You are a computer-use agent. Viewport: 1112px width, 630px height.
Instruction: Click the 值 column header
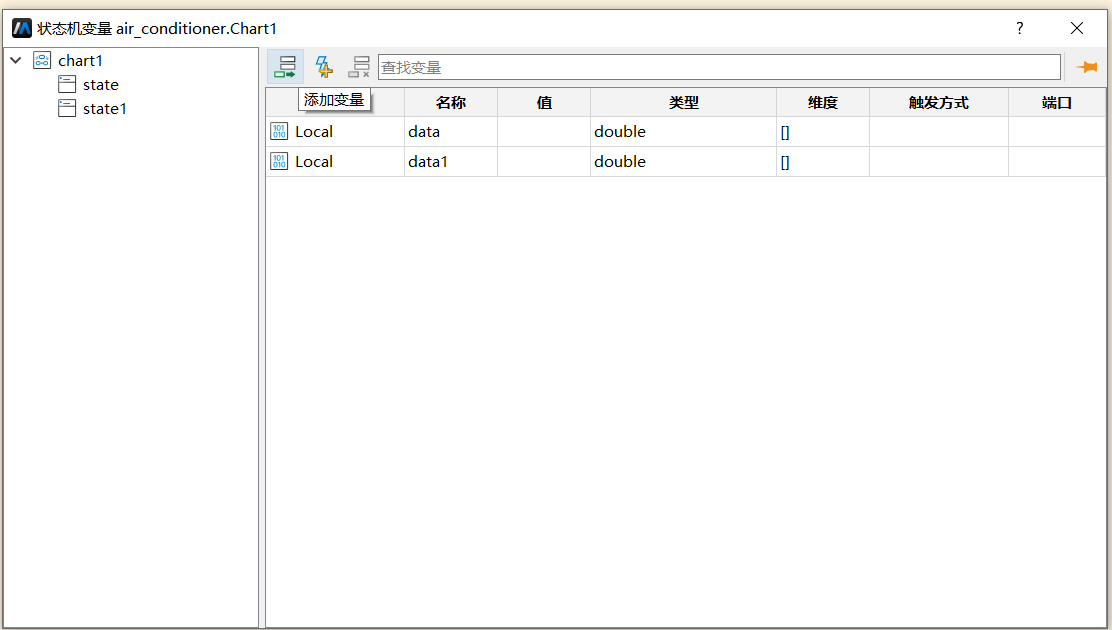coord(544,102)
